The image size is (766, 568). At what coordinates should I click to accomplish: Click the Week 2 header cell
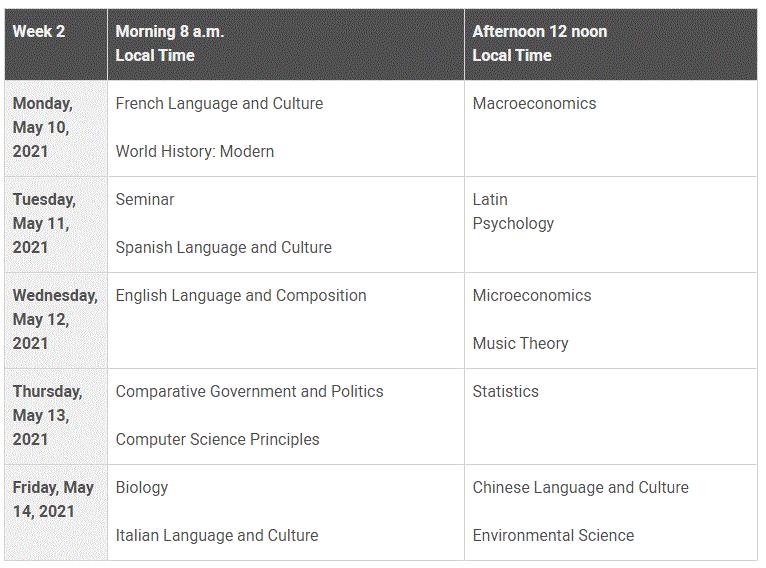[39, 32]
